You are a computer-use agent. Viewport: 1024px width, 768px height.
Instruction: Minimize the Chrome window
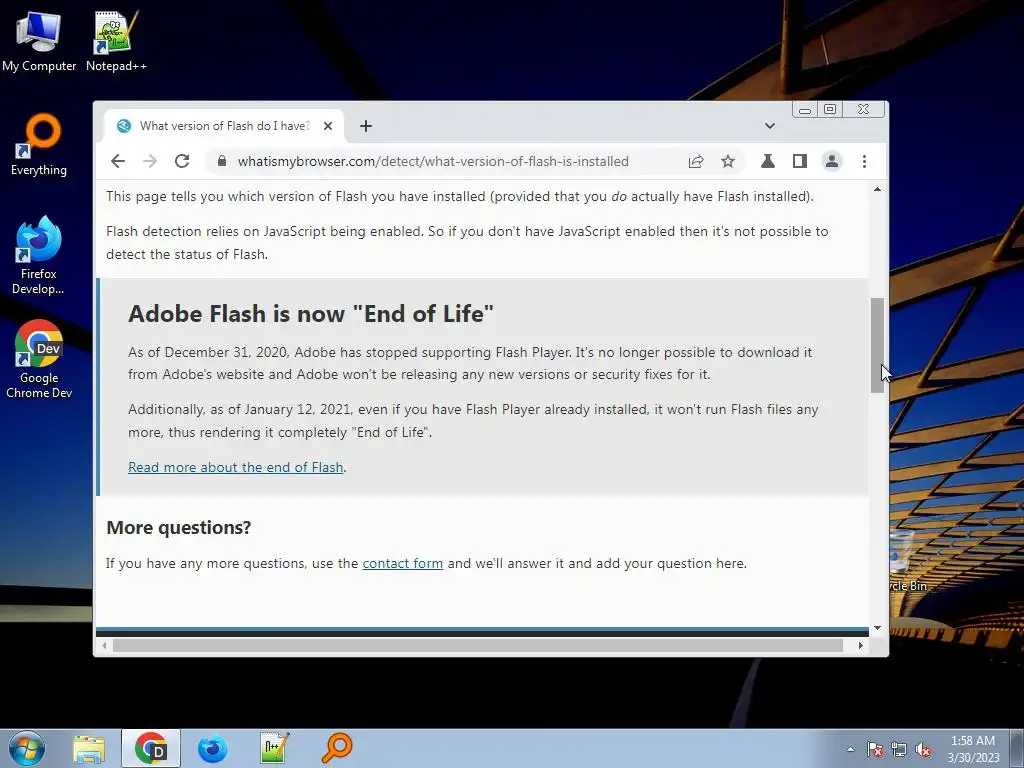click(x=805, y=109)
